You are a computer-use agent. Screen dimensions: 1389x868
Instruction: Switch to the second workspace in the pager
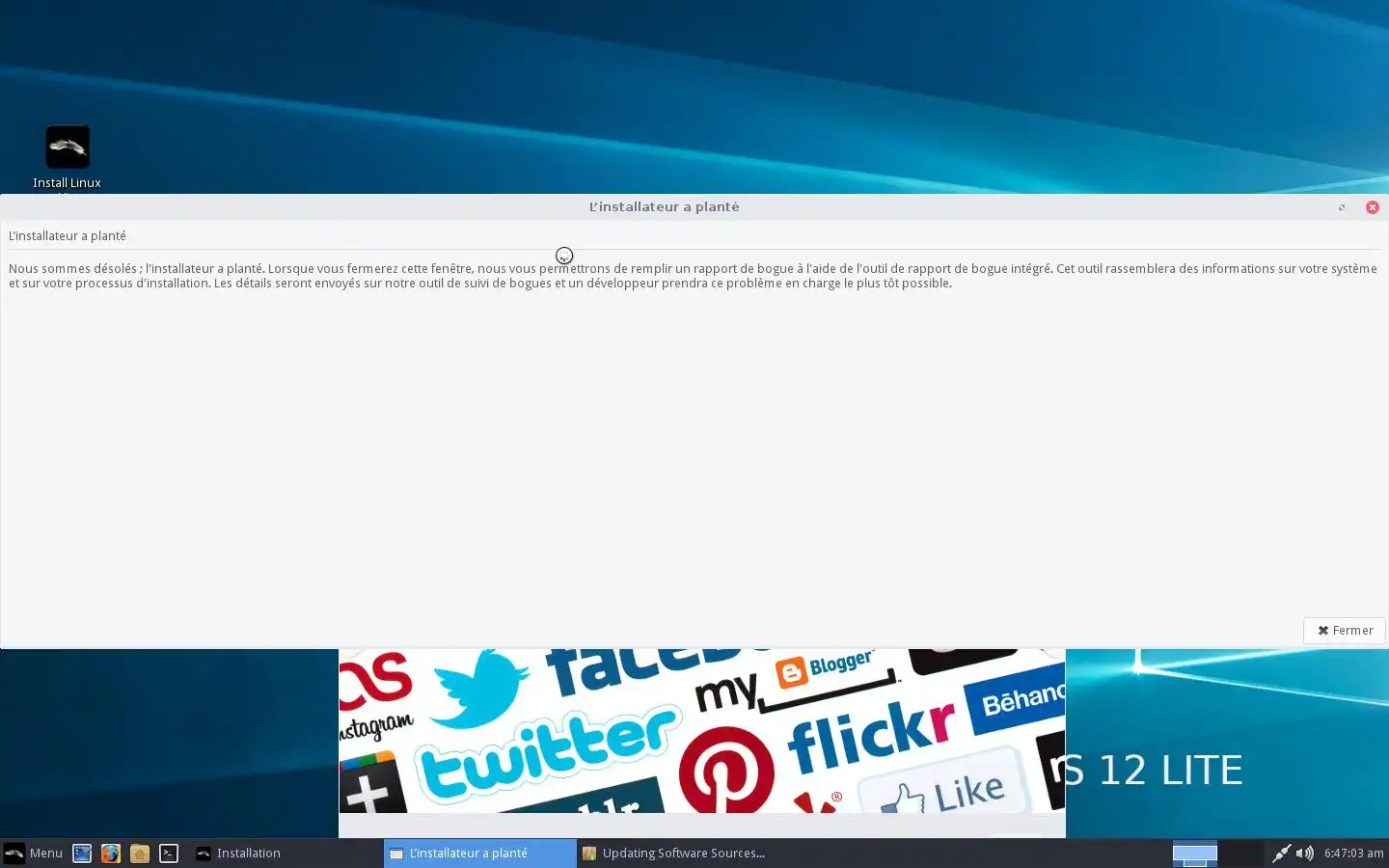pyautogui.click(x=1241, y=853)
